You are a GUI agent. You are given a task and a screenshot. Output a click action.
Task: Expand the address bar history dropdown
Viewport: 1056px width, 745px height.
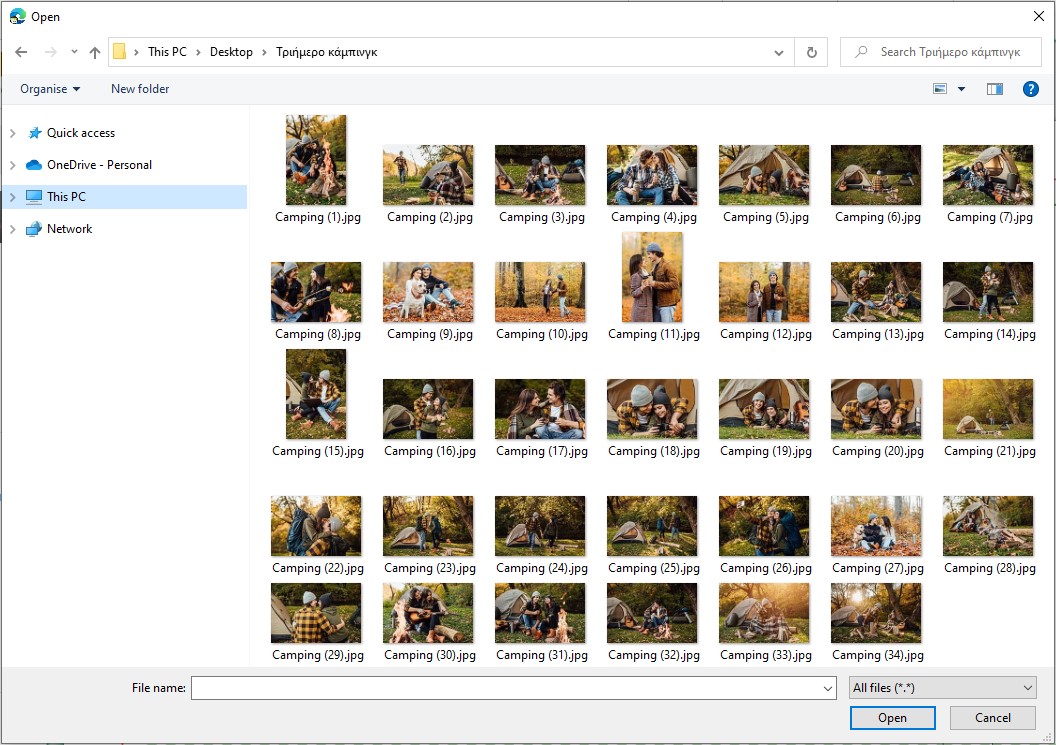pyautogui.click(x=779, y=52)
